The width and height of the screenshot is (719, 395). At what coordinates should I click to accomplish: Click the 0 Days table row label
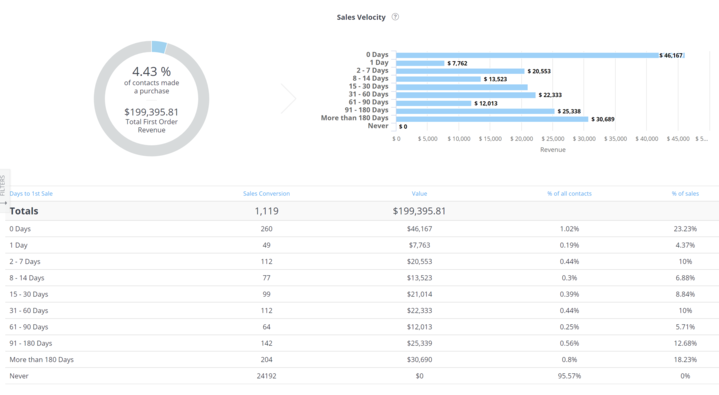click(x=20, y=228)
